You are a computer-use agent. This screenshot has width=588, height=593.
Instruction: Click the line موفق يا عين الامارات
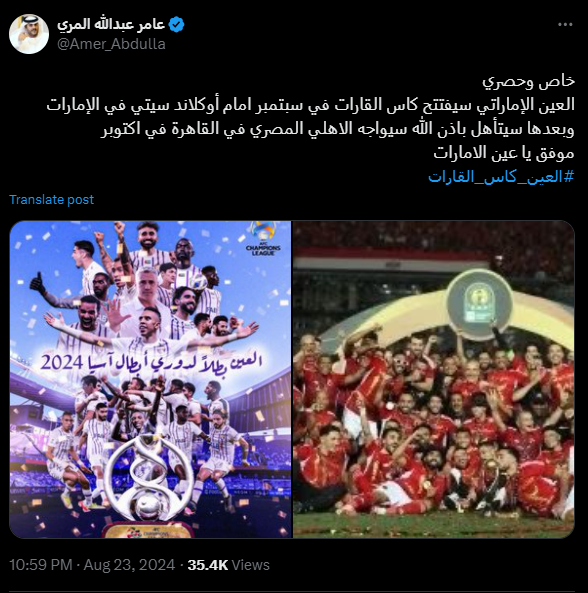click(x=504, y=153)
